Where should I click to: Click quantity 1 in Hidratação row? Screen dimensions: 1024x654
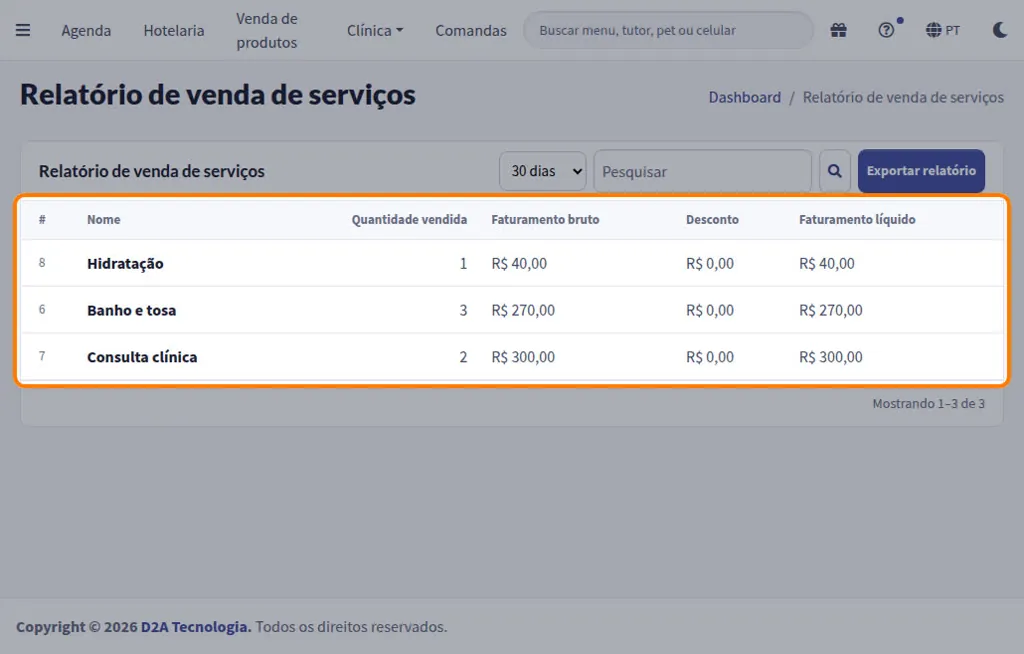(463, 263)
